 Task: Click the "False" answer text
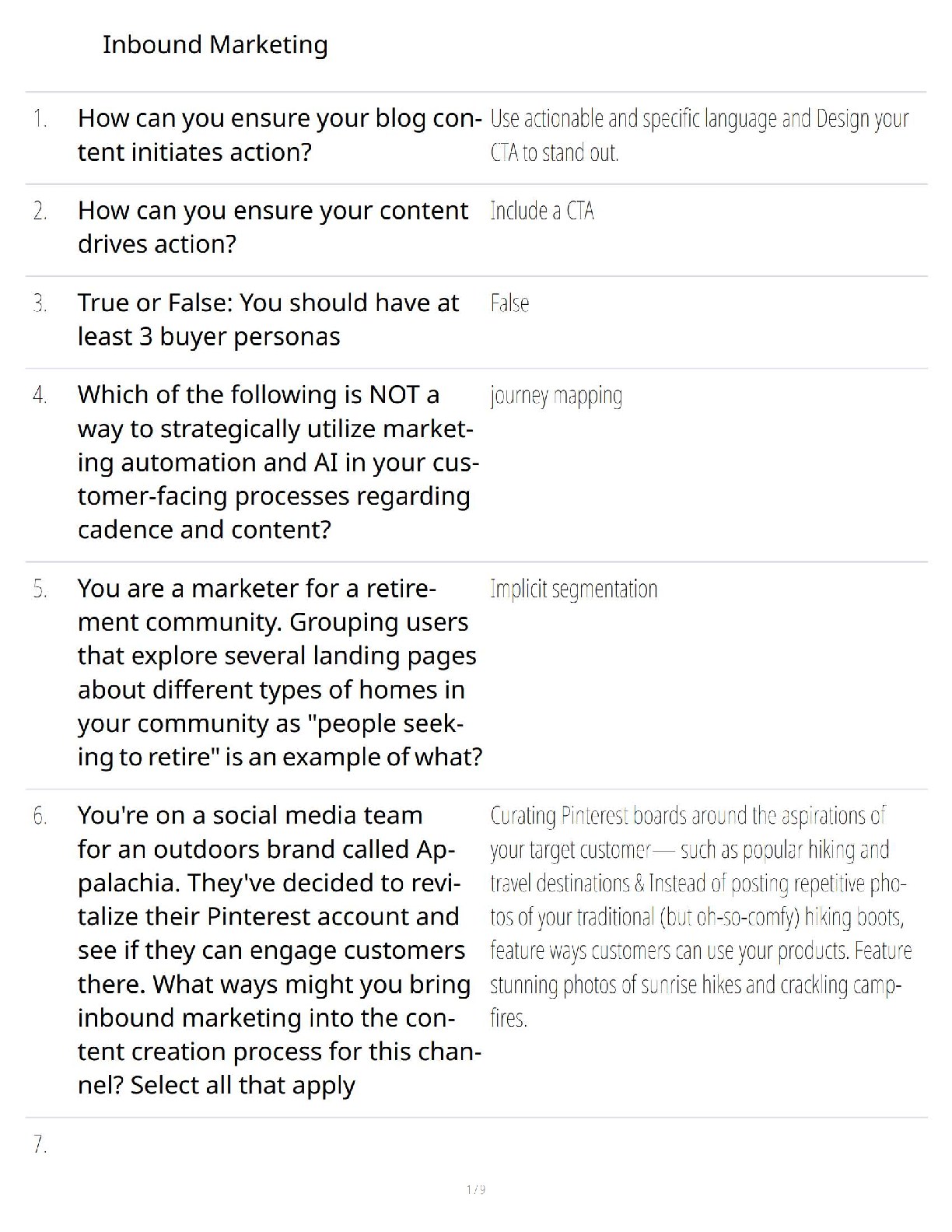point(509,303)
